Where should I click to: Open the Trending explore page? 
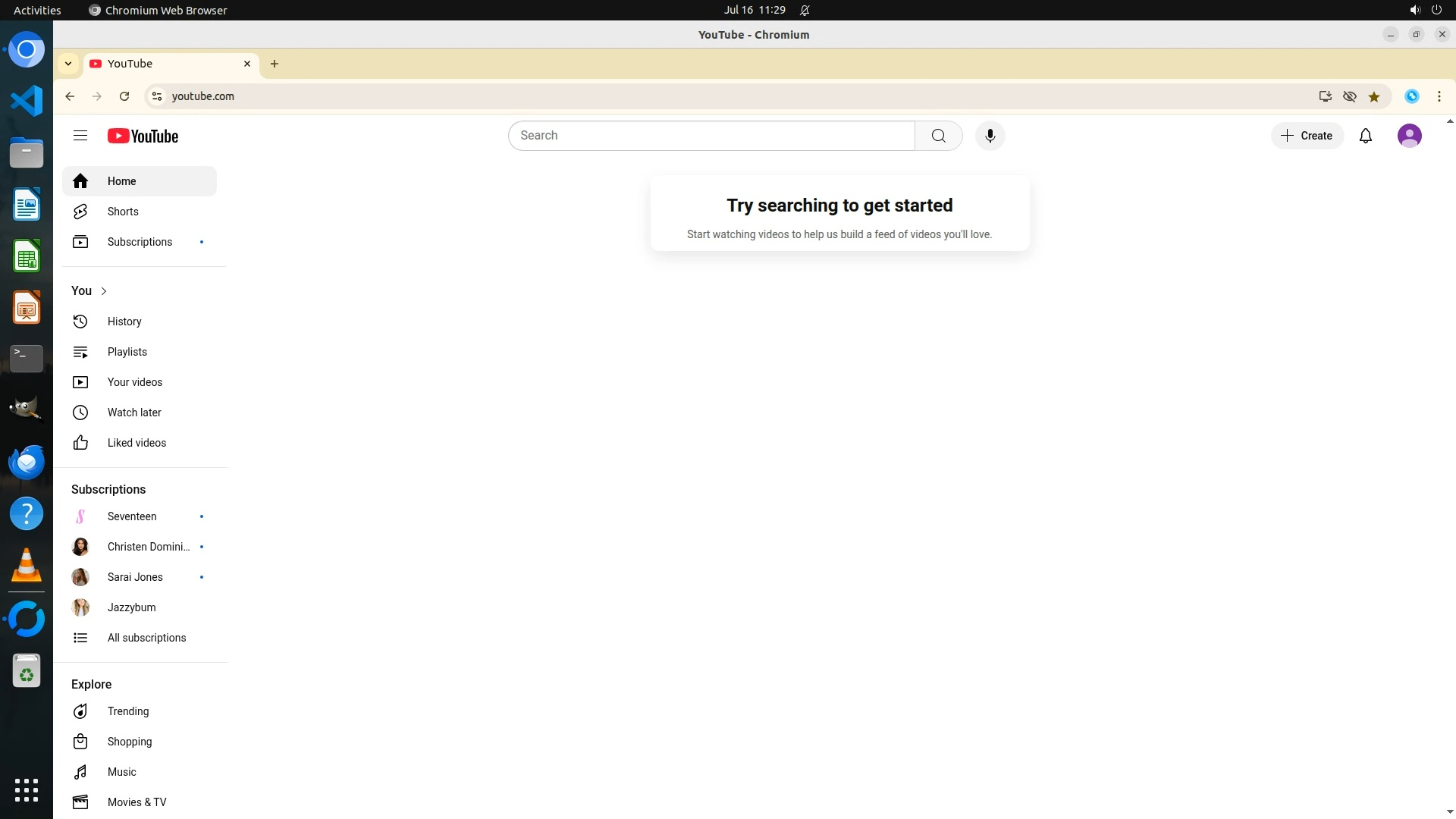128,711
